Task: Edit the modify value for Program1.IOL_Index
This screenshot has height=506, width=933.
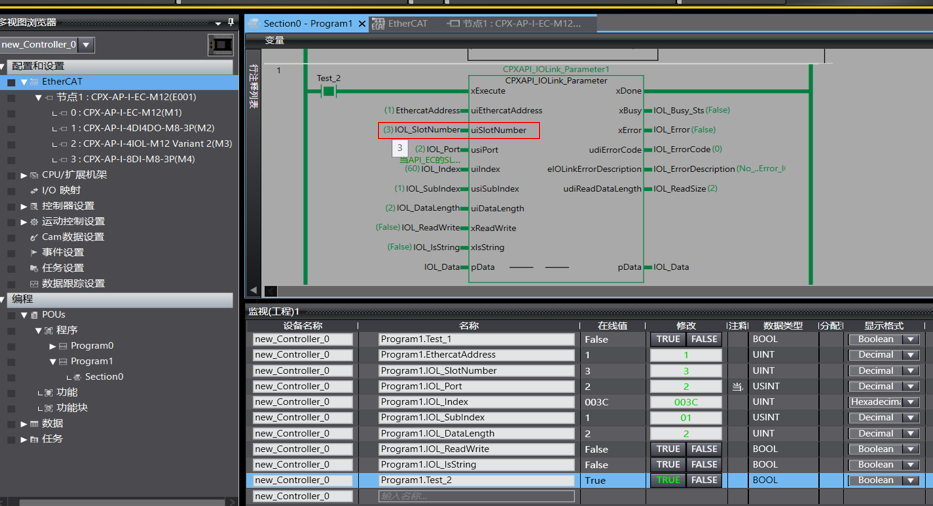Action: click(x=685, y=402)
